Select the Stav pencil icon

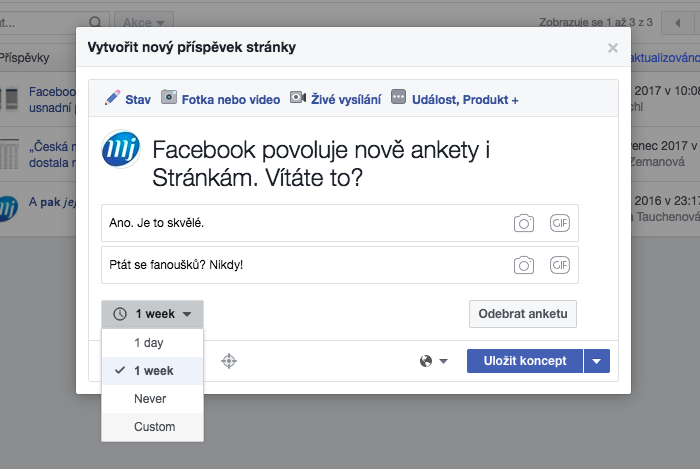(x=112, y=98)
